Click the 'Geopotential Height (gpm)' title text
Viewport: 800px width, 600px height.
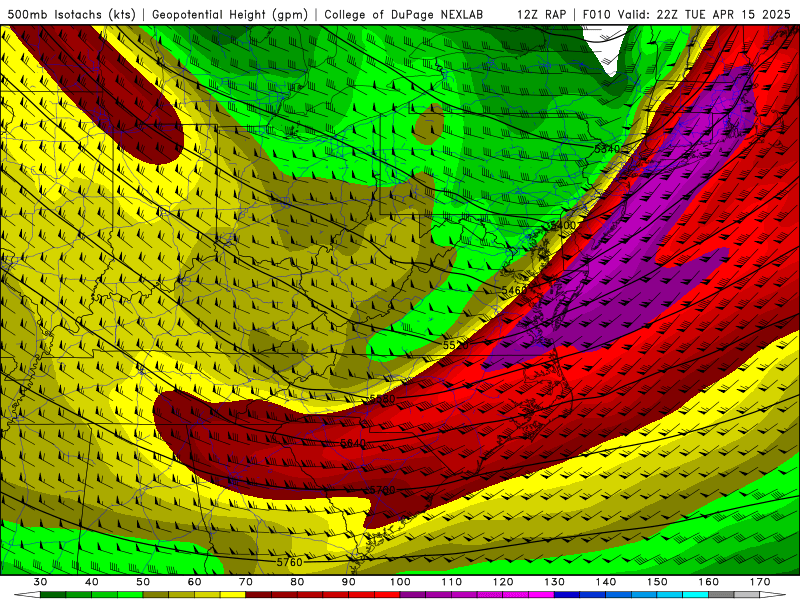tap(230, 15)
